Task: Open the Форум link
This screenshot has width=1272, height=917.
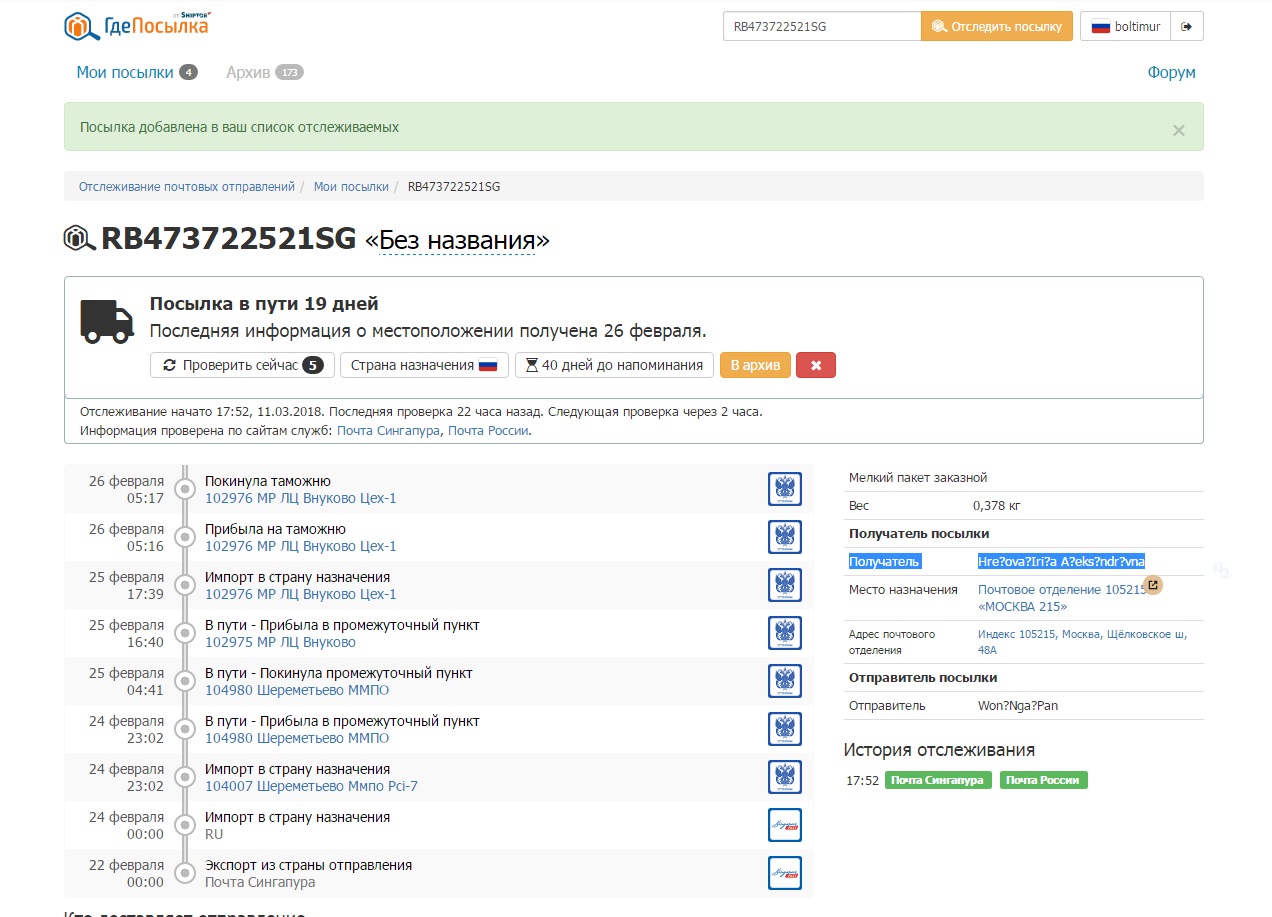Action: 1171,72
